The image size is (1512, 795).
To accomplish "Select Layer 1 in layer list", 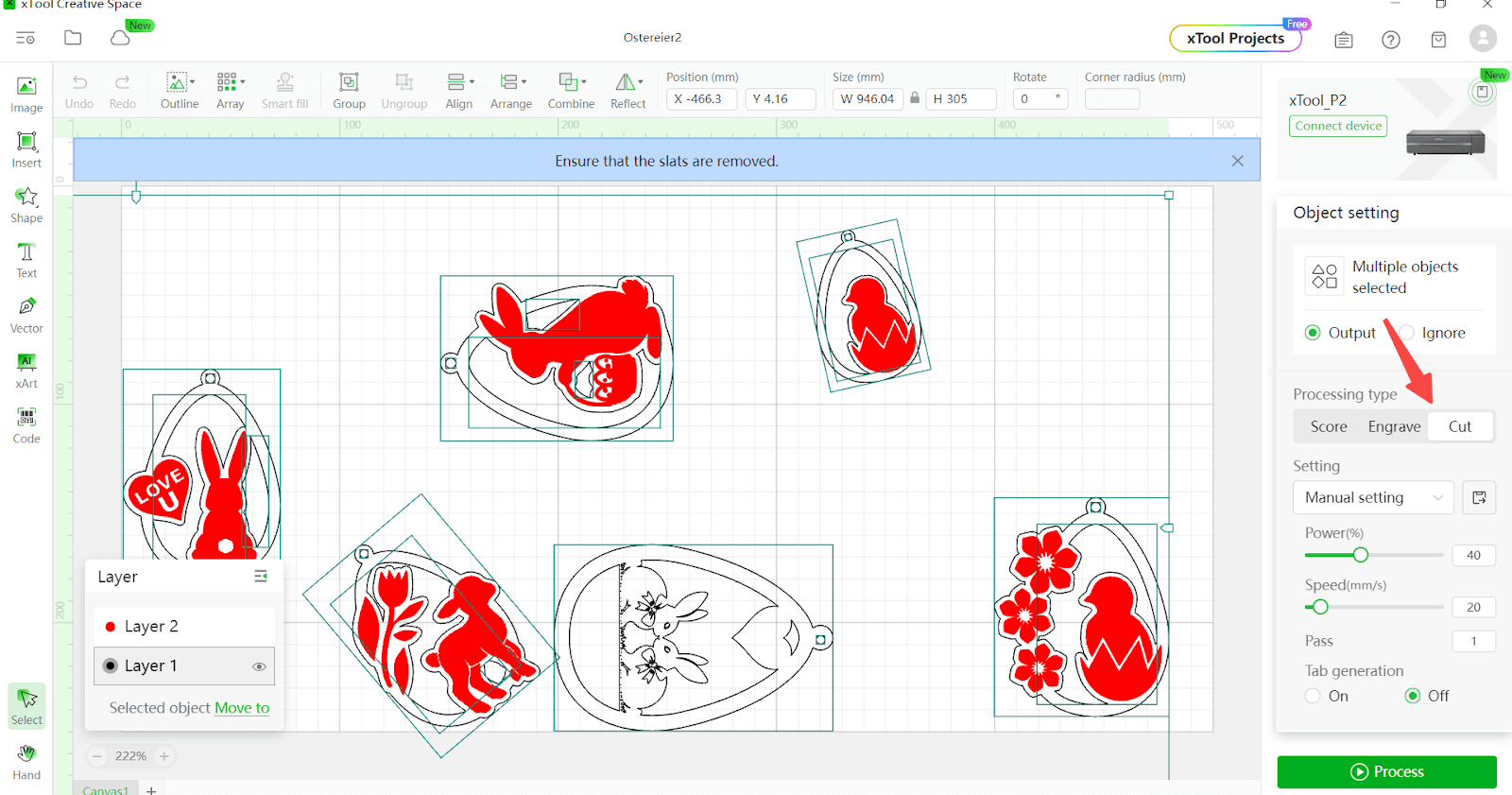I will [184, 665].
